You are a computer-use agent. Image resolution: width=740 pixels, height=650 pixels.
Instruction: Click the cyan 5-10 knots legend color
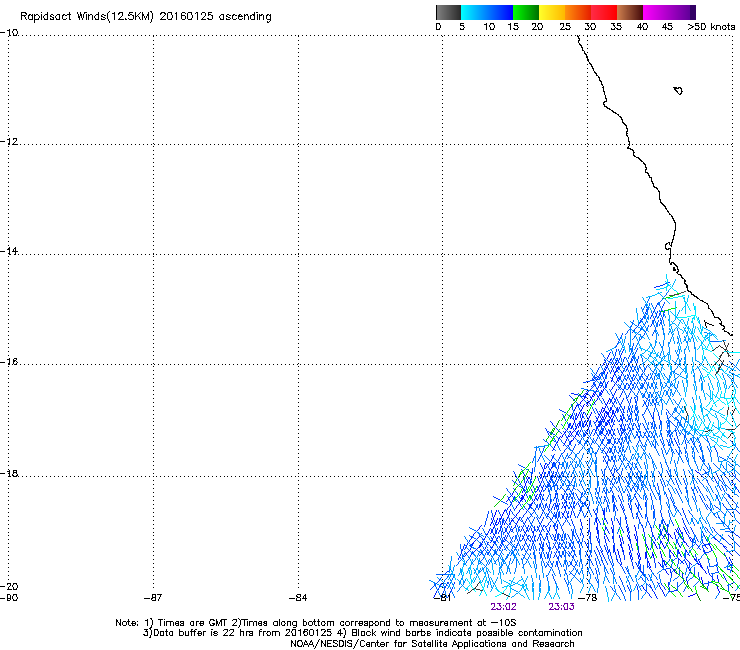point(473,12)
